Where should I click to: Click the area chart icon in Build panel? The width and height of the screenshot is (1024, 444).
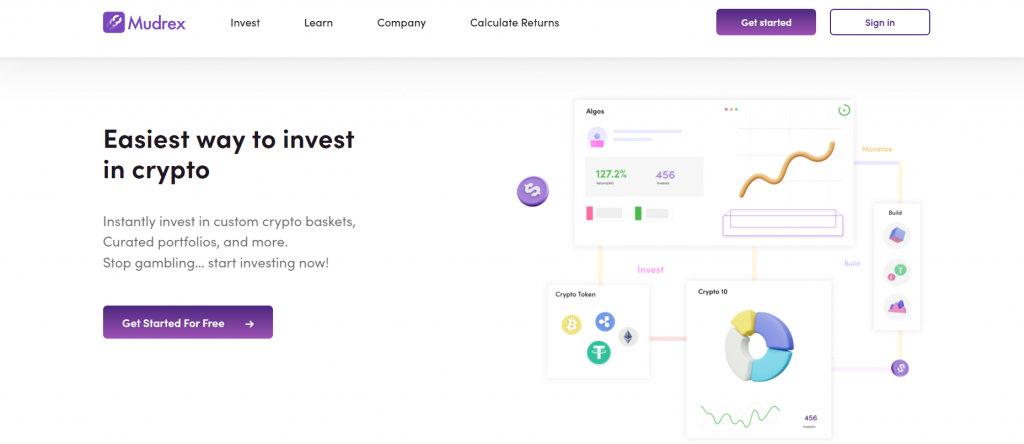pos(897,306)
